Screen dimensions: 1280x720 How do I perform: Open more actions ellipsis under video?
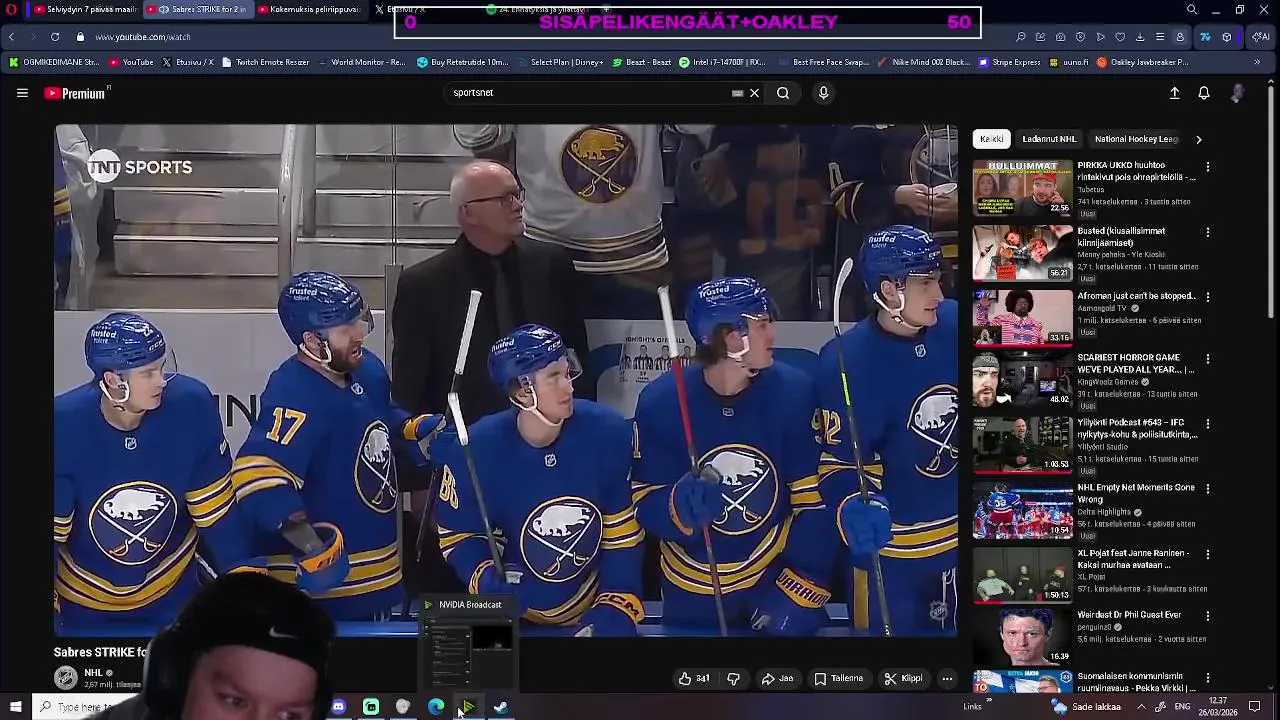point(947,679)
